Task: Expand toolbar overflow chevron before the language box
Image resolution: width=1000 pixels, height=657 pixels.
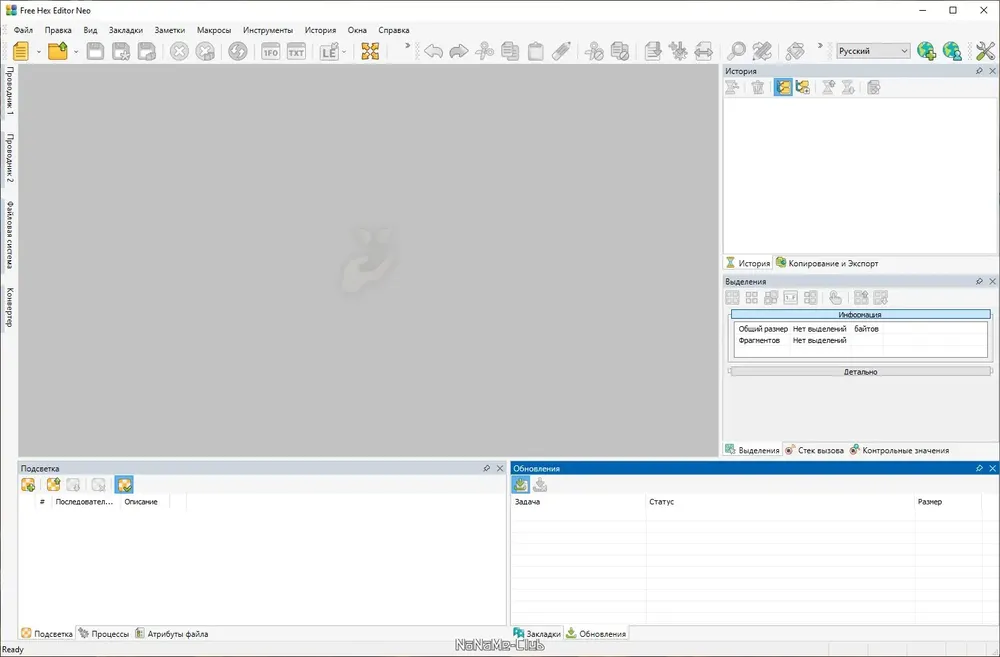Action: (x=820, y=46)
